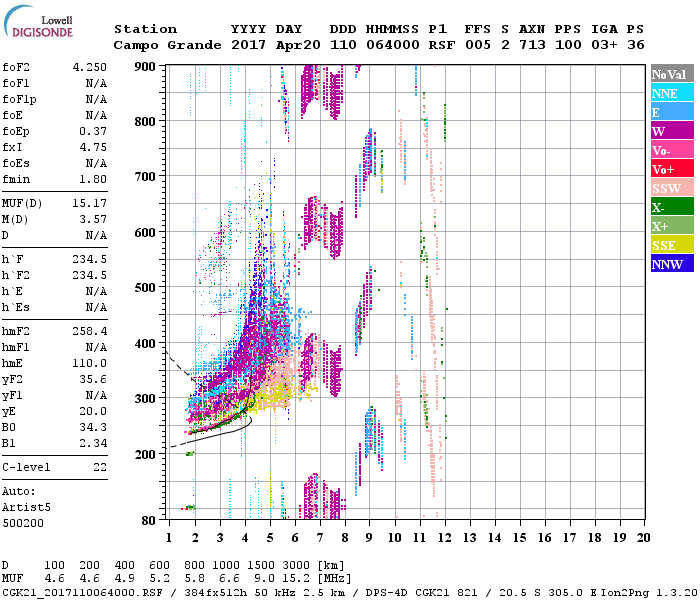
Task: Click the AXN value 713
Action: coord(532,45)
